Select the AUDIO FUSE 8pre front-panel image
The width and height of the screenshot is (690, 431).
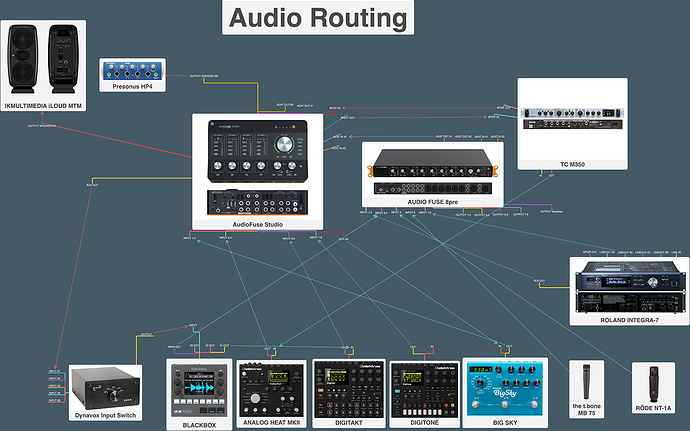433,163
